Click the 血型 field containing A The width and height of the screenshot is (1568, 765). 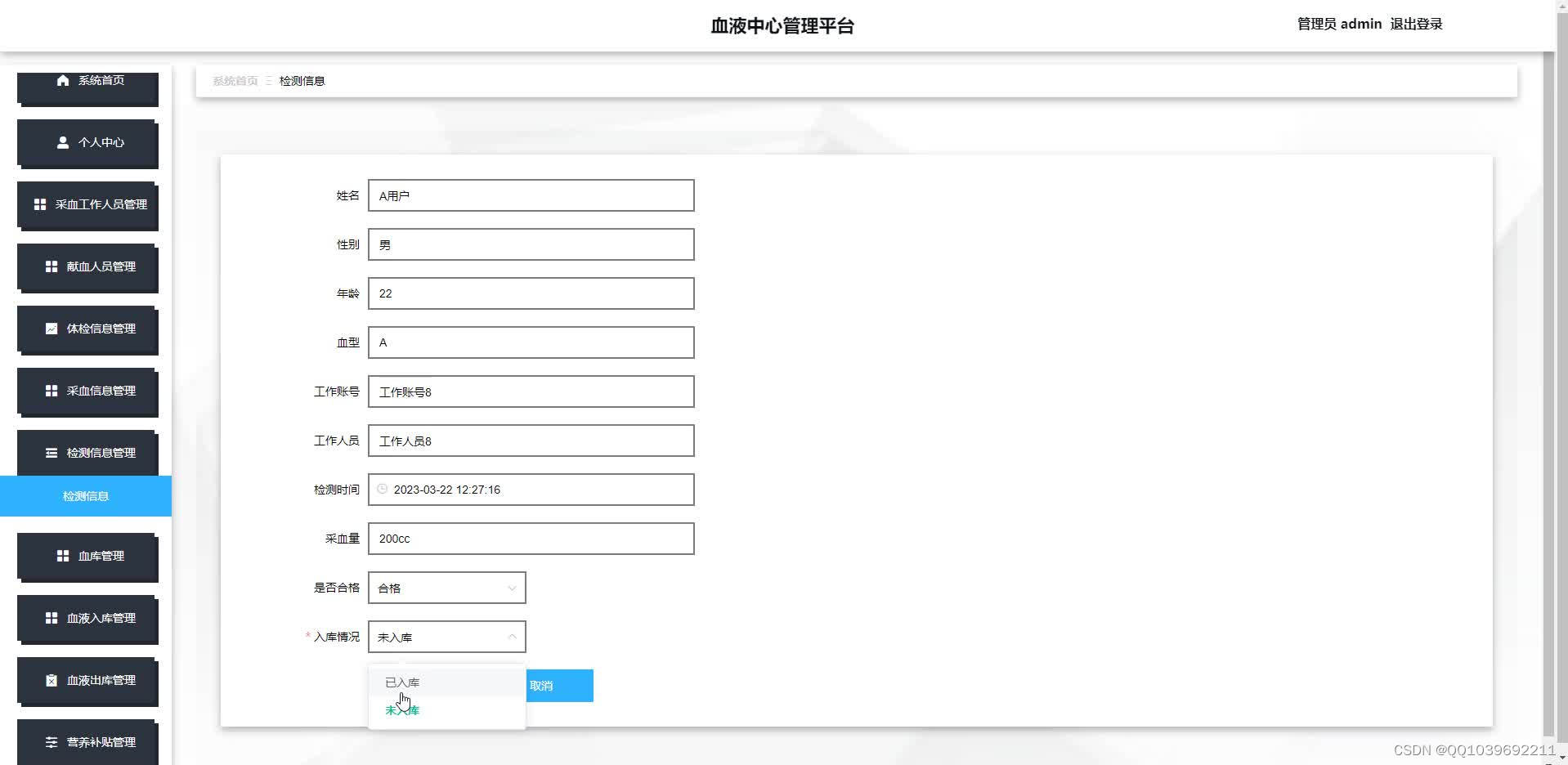coord(531,342)
